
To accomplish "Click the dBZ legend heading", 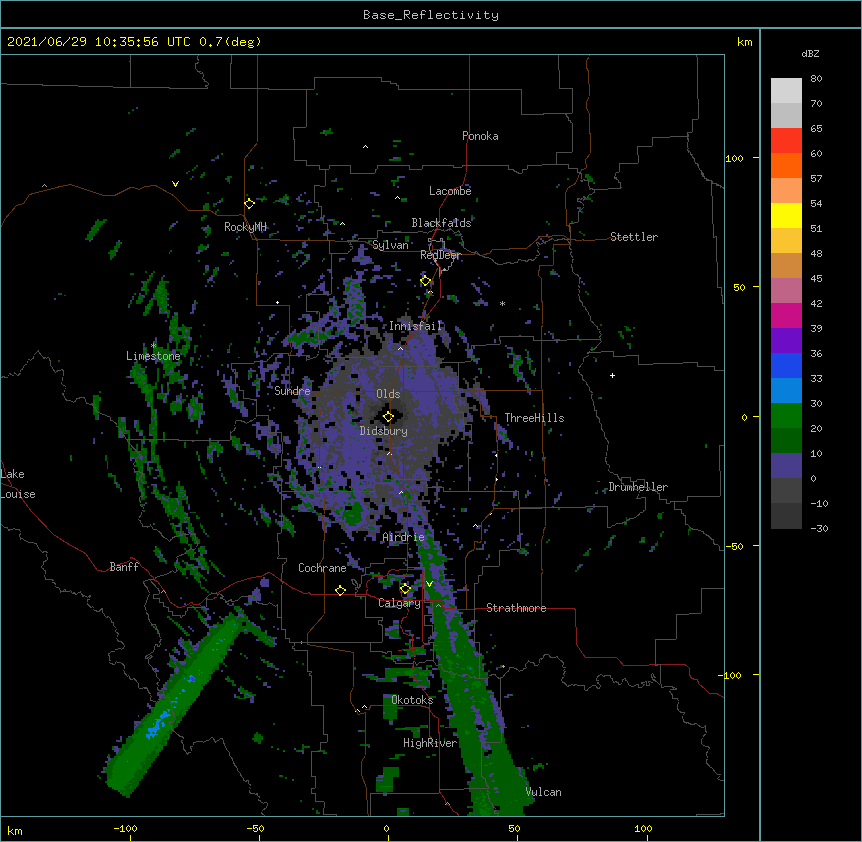I will (810, 54).
